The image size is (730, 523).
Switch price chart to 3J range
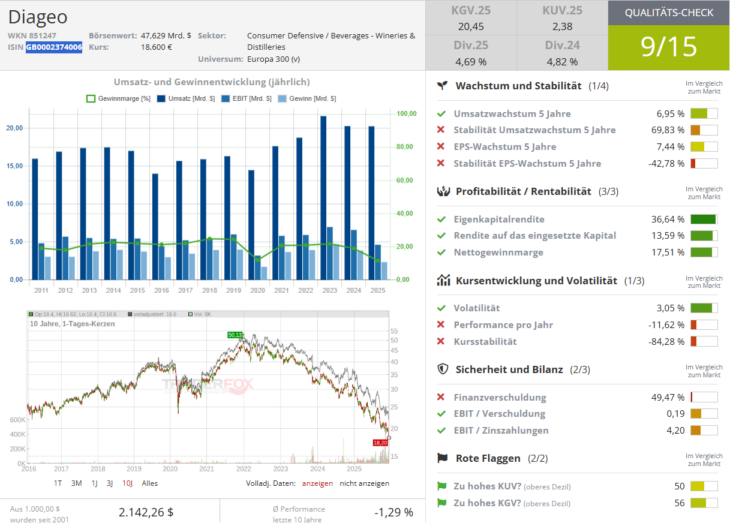[x=94, y=483]
